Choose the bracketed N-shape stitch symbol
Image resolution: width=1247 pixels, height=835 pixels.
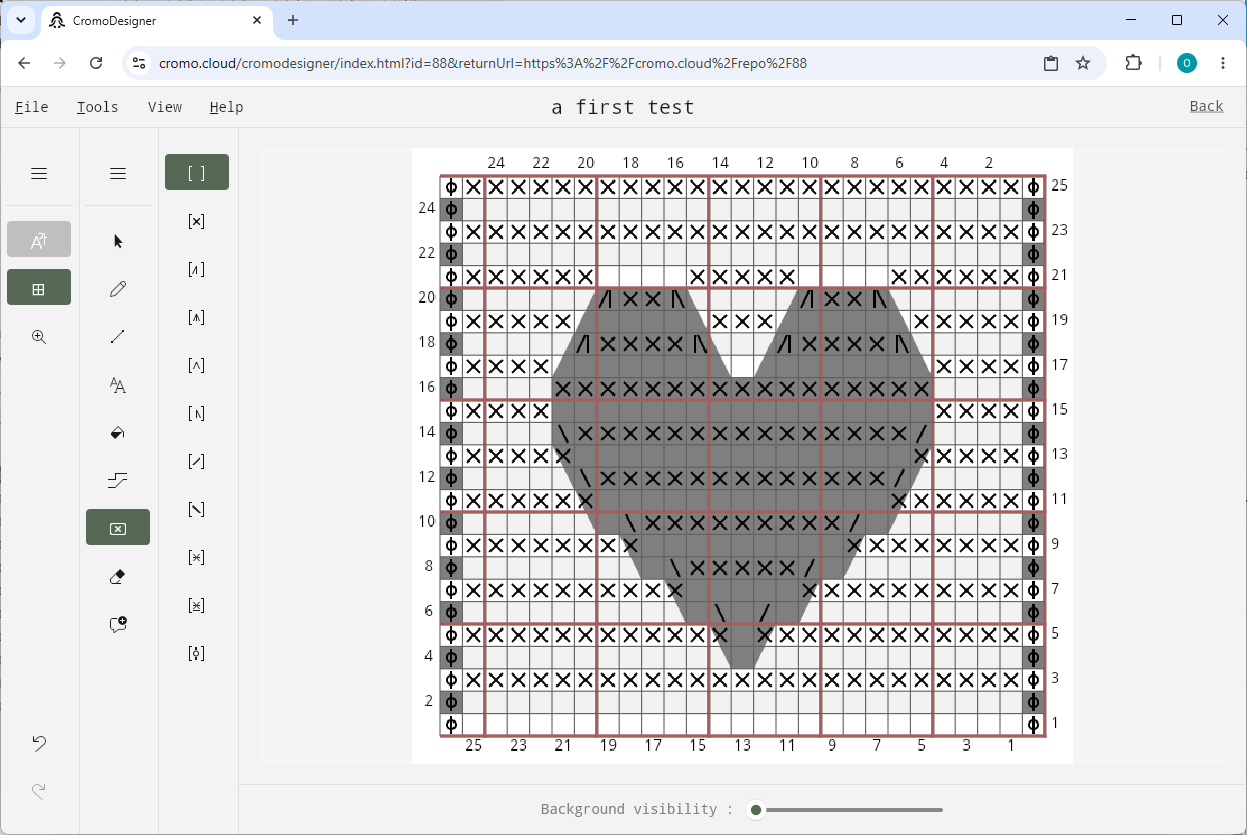click(197, 413)
